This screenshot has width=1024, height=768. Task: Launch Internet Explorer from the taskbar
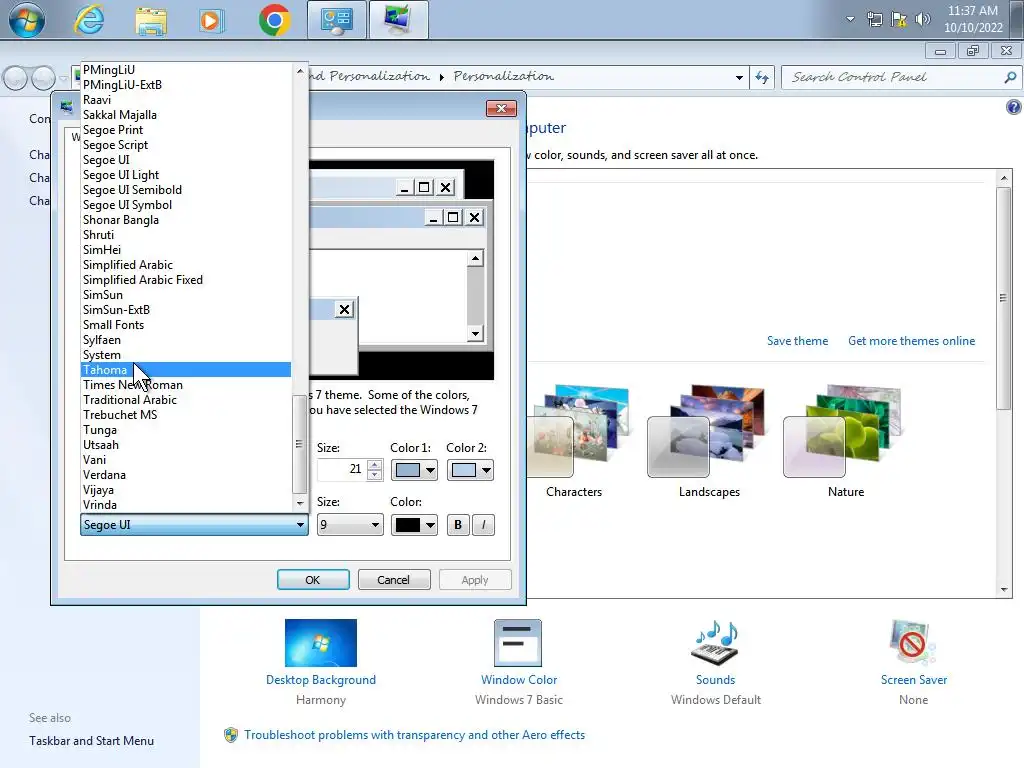(89, 20)
